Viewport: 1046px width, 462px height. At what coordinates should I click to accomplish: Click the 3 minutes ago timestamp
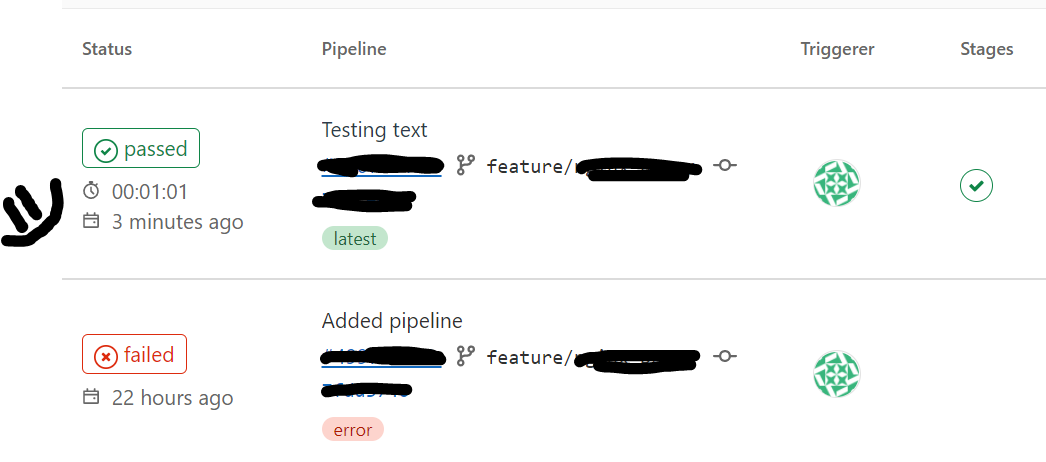177,221
